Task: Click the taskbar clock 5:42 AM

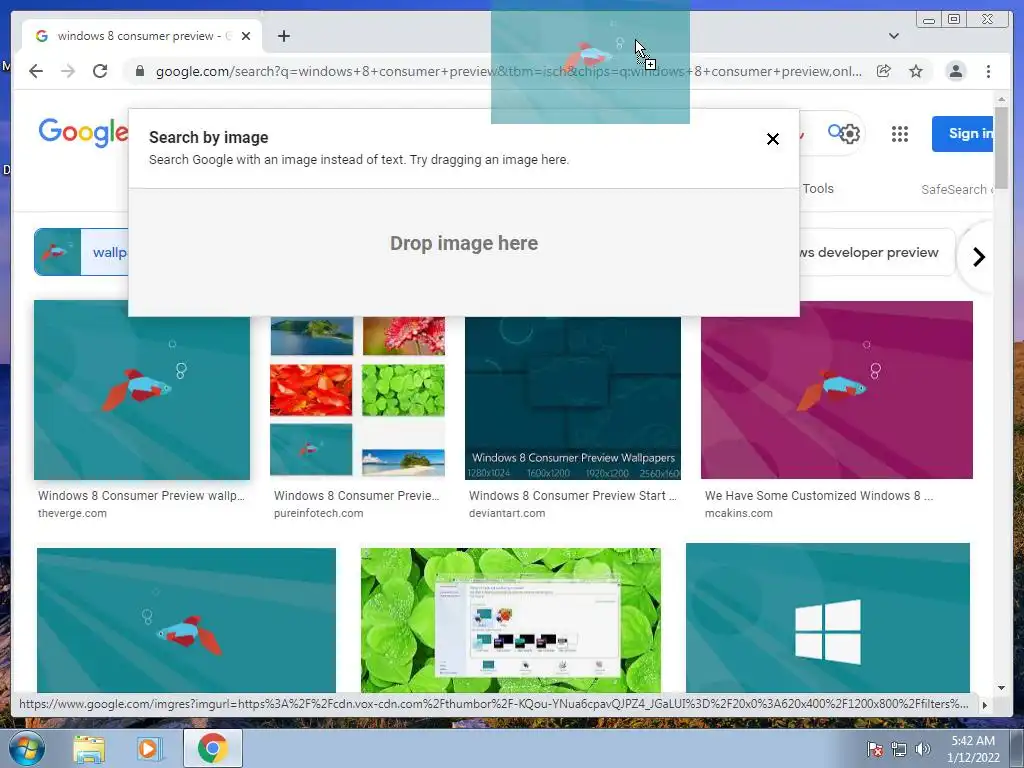Action: (973, 741)
